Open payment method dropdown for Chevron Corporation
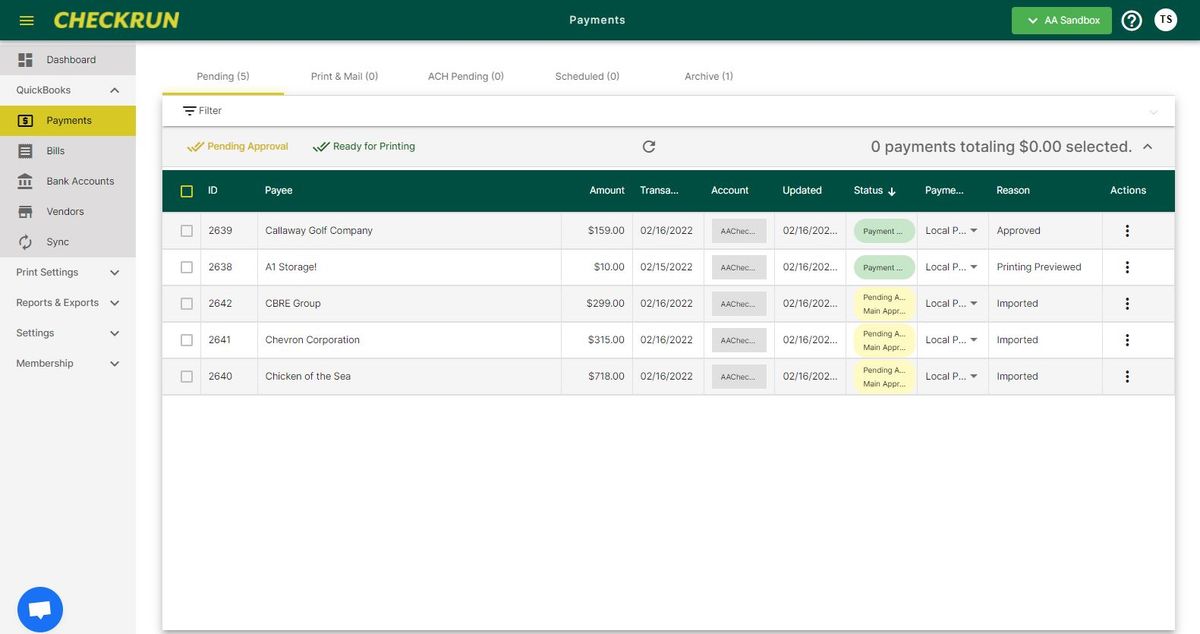1200x634 pixels. coord(952,340)
